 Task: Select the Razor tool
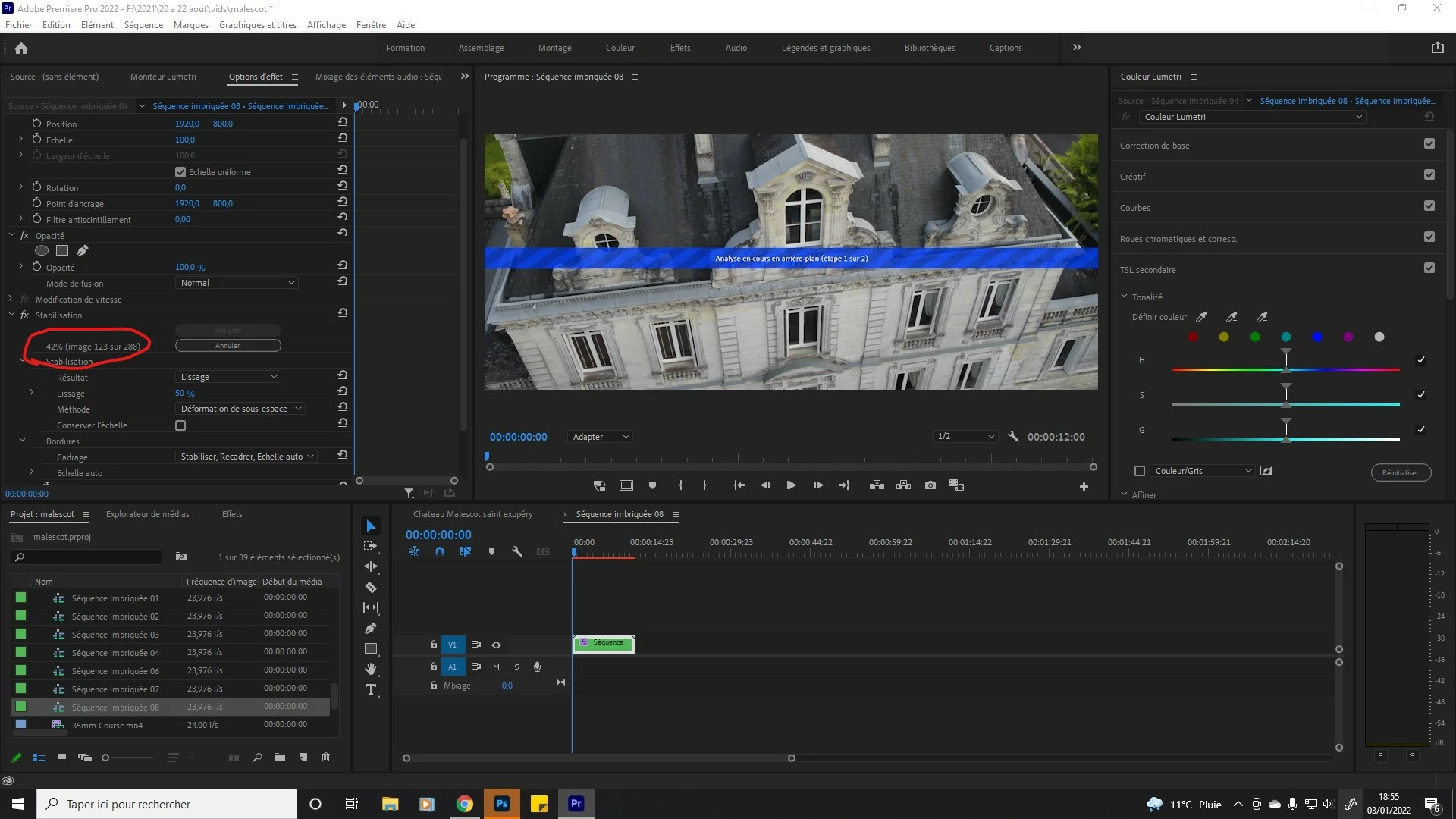pos(371,588)
